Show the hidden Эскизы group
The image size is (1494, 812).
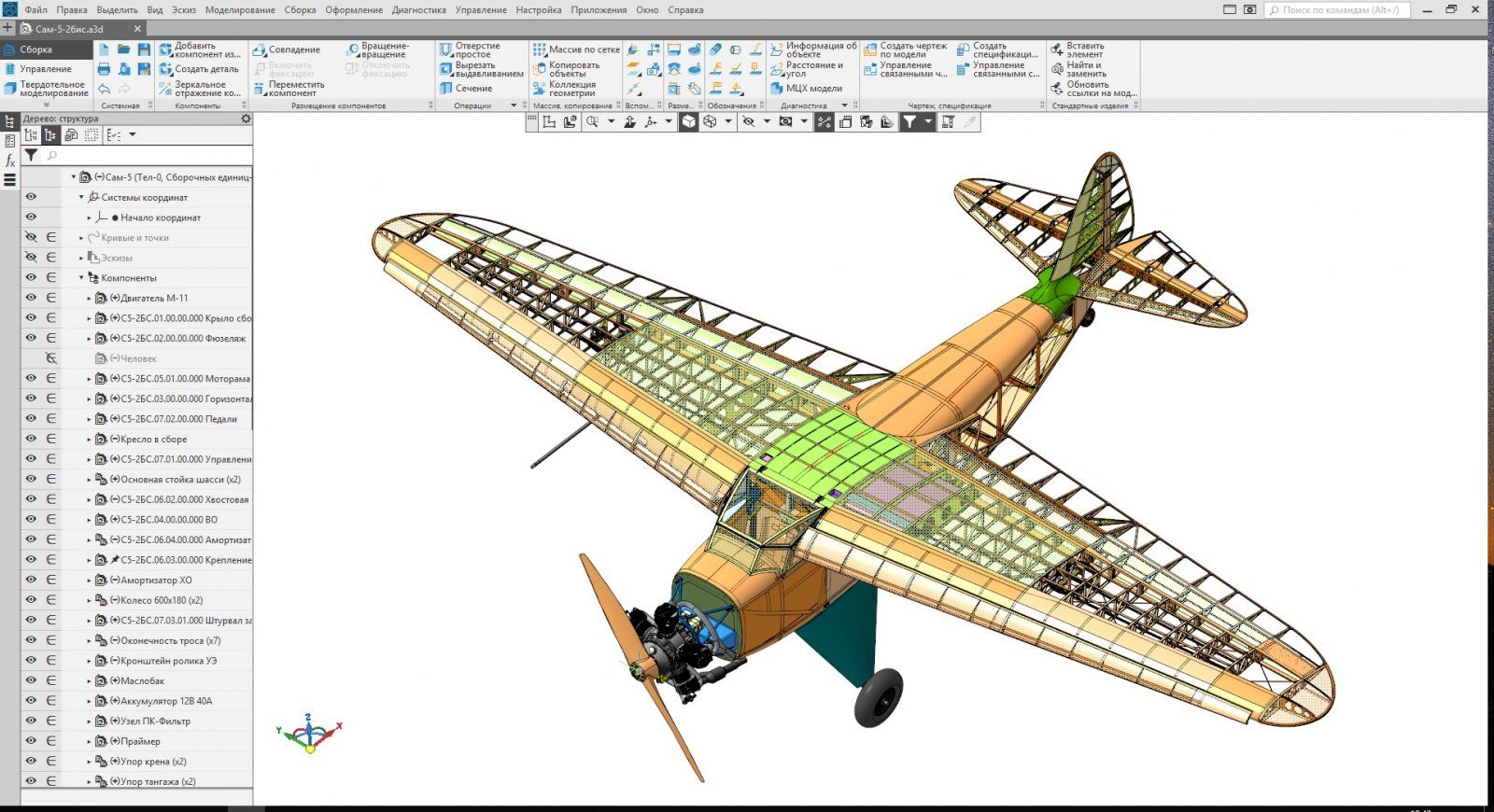point(31,258)
